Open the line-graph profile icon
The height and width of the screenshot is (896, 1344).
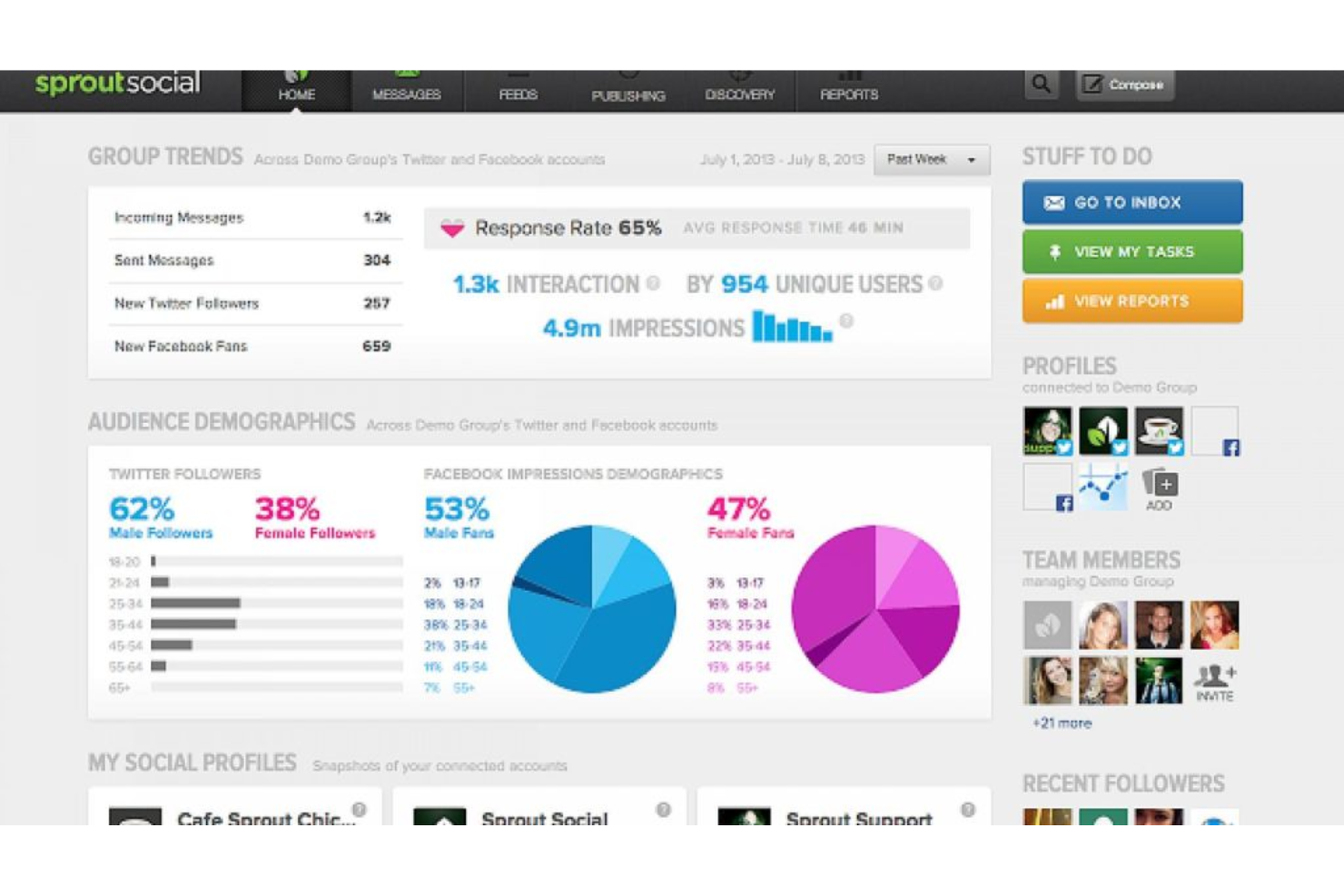pyautogui.click(x=1102, y=487)
